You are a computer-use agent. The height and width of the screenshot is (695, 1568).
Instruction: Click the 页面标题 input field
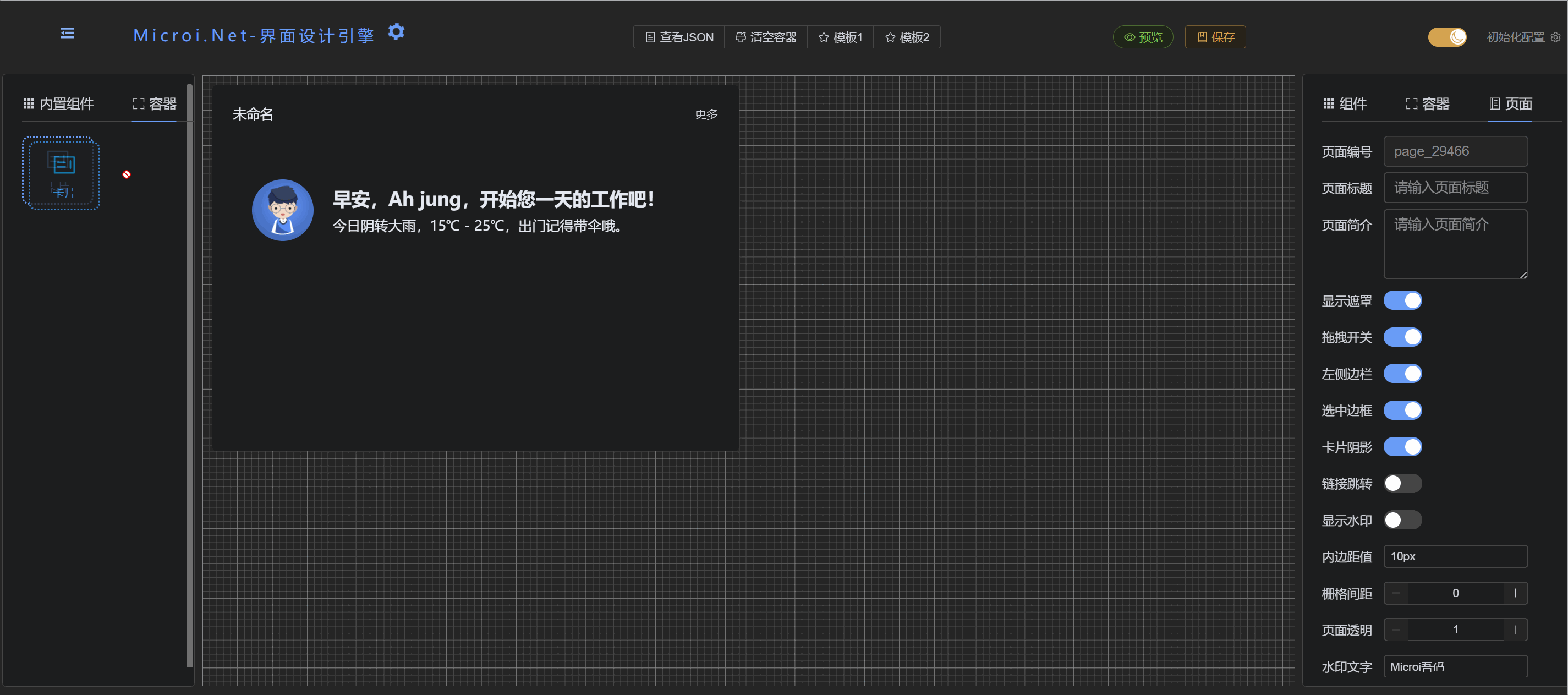[1455, 188]
